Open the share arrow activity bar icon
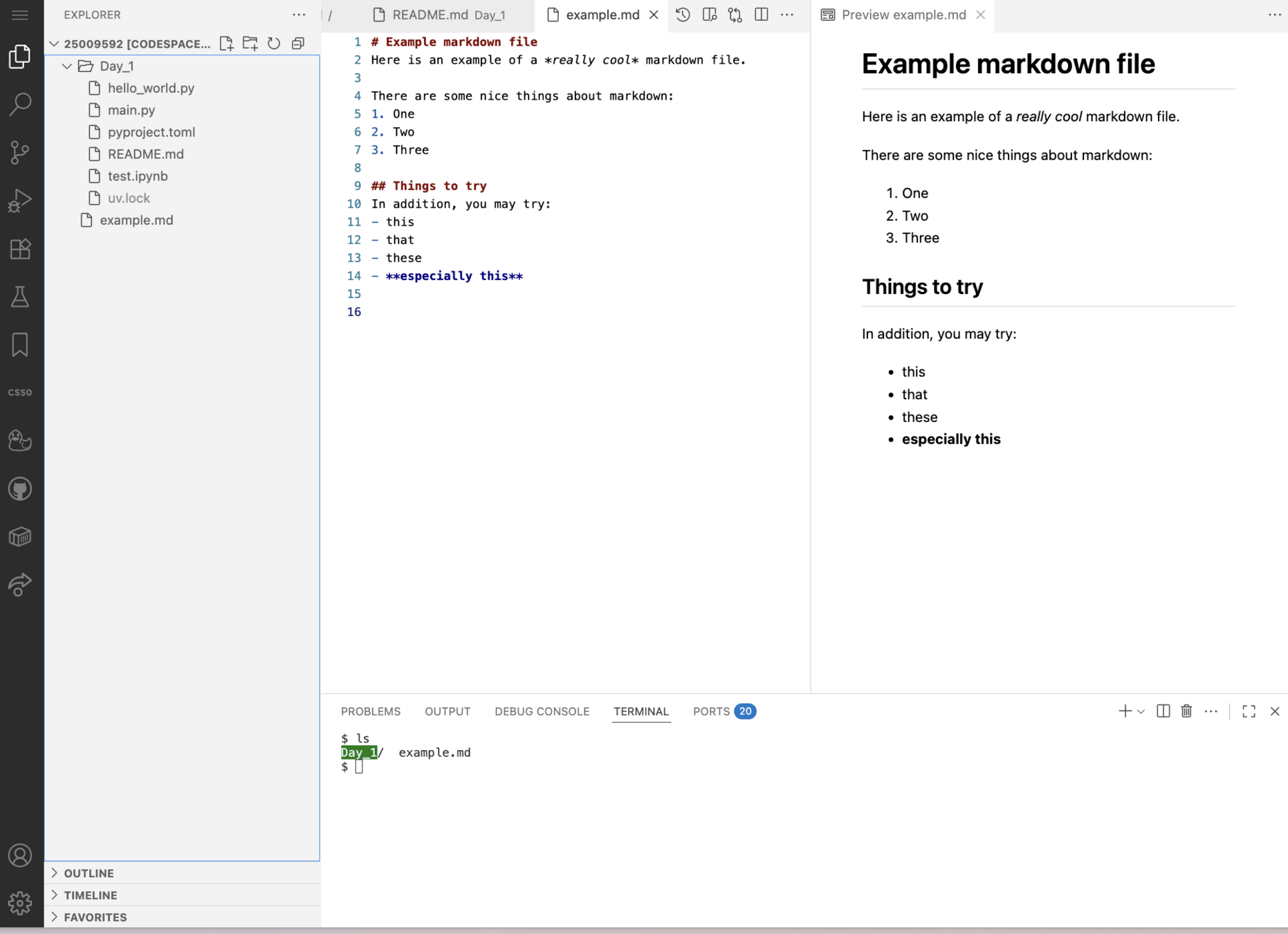The image size is (1288, 934). (x=20, y=585)
